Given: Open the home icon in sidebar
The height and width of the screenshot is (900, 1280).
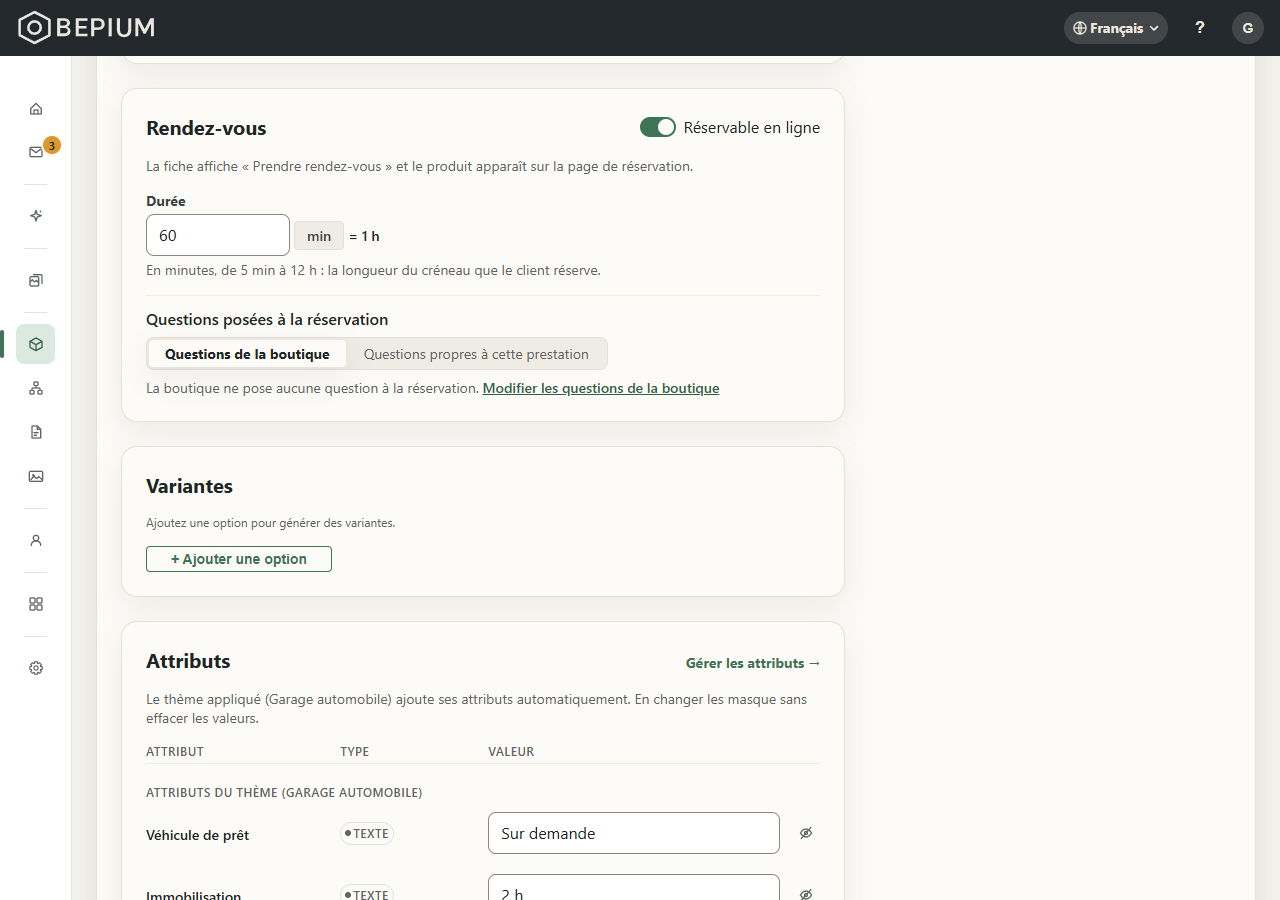Looking at the screenshot, I should pos(36,109).
